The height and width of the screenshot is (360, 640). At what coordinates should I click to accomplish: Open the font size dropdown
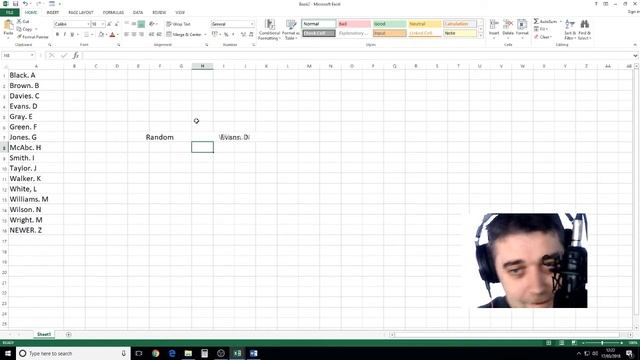(x=102, y=24)
